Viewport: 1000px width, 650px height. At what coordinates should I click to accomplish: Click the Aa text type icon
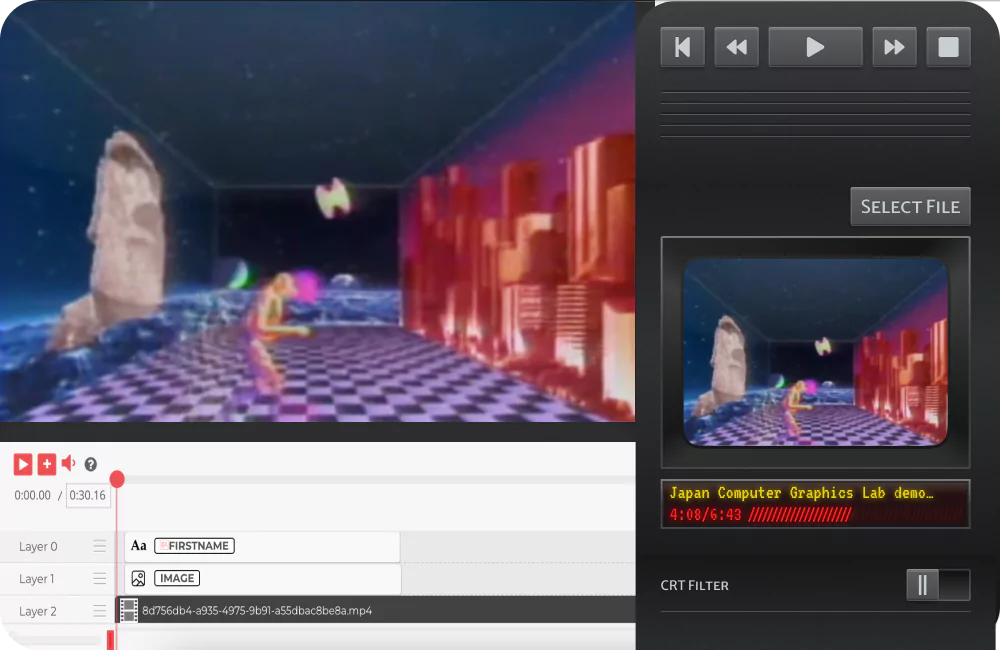pyautogui.click(x=138, y=545)
